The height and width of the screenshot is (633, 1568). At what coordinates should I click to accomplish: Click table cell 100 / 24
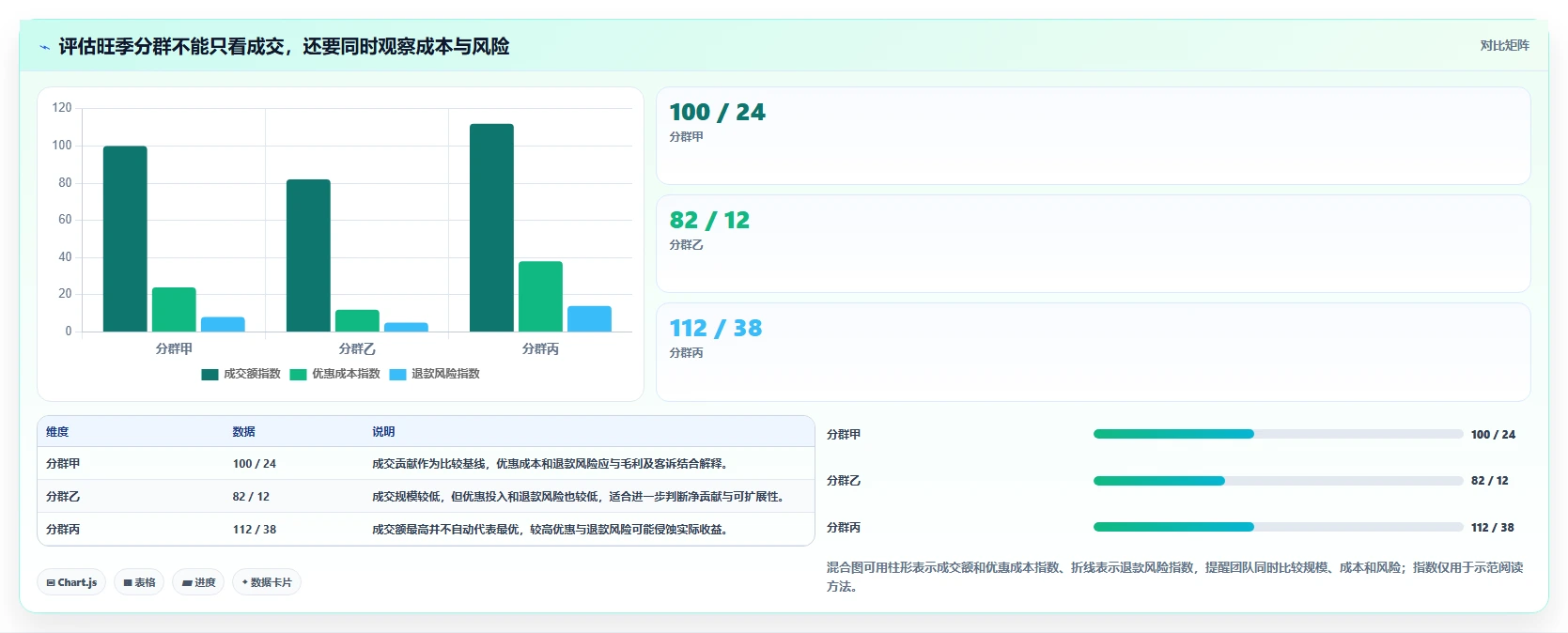(255, 464)
